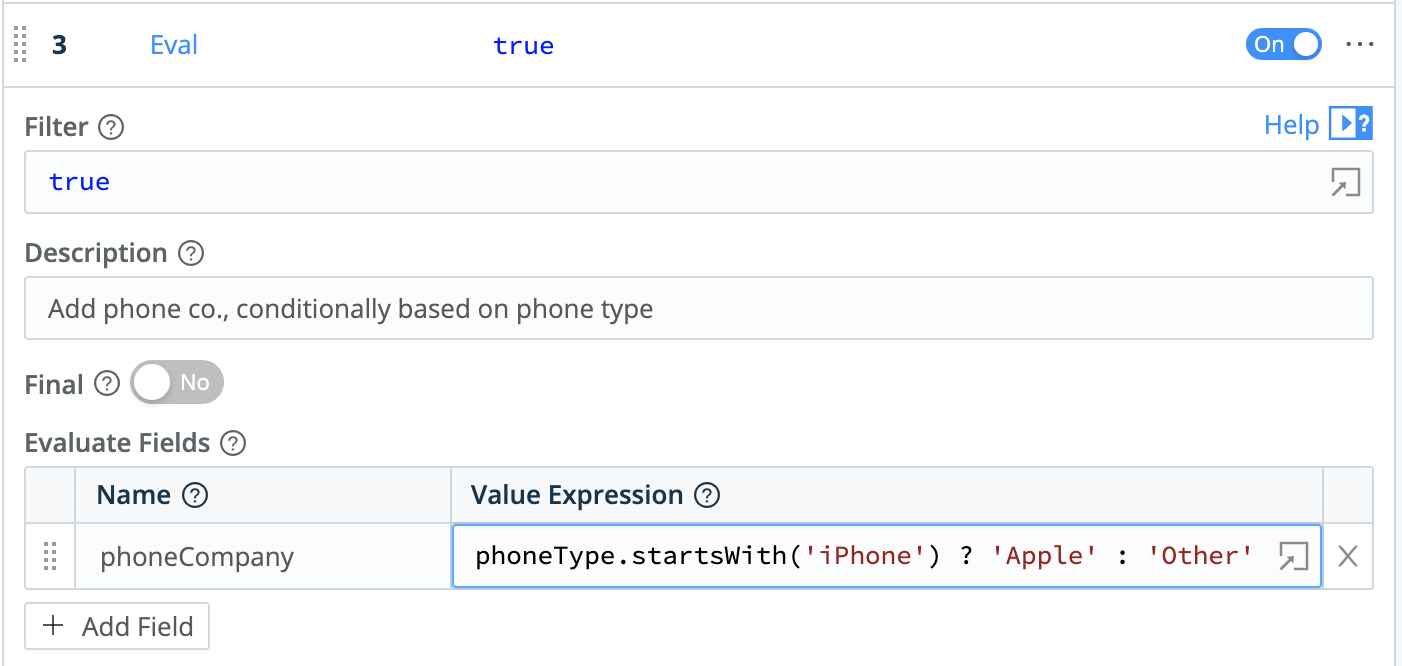Open the Help link
The width and height of the screenshot is (1402, 666).
(1291, 124)
